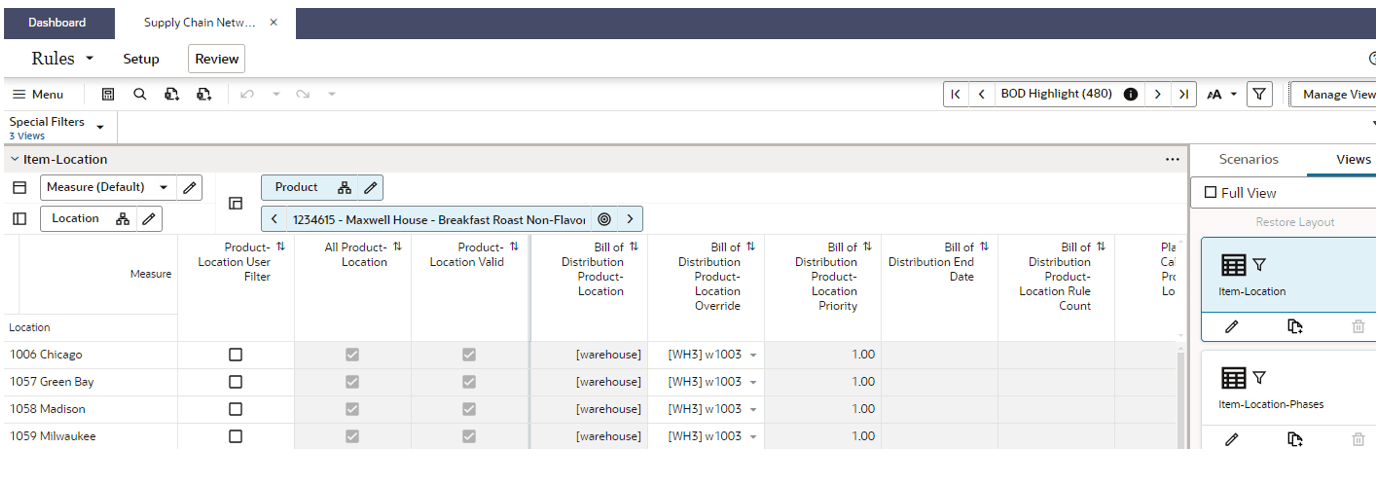
Task: Open Location hierarchy icon
Action: (x=123, y=218)
